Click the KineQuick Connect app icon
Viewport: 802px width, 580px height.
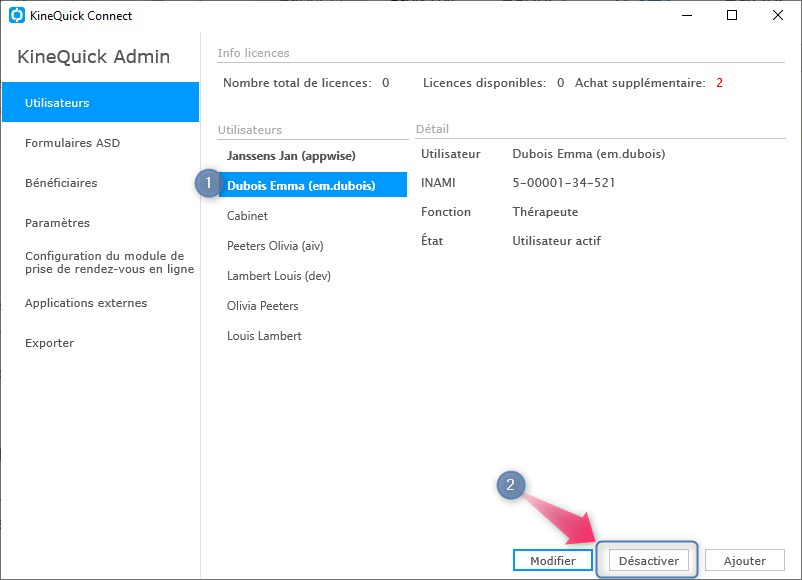tap(17, 15)
